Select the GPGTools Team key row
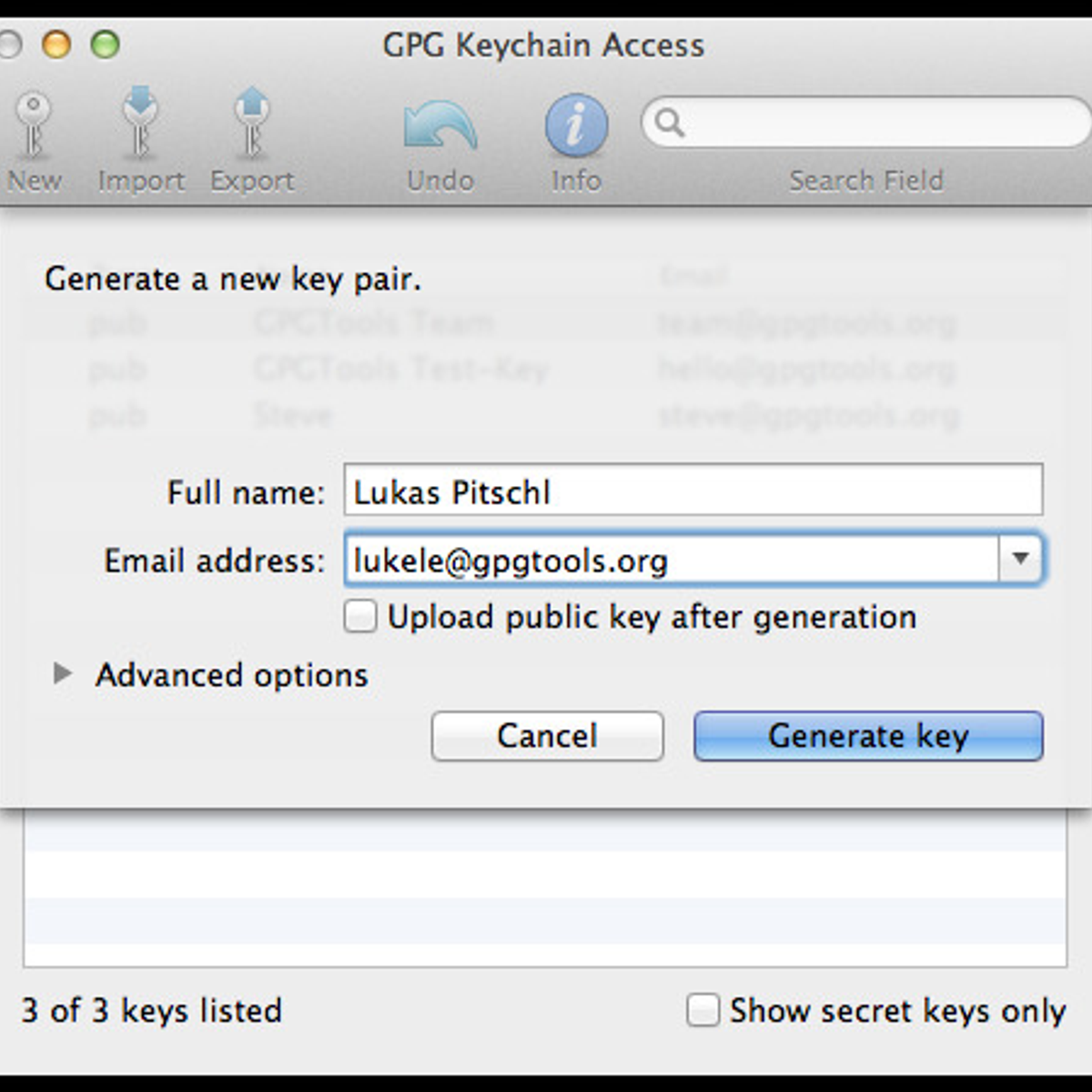Image resolution: width=1092 pixels, height=1092 pixels. point(373,322)
